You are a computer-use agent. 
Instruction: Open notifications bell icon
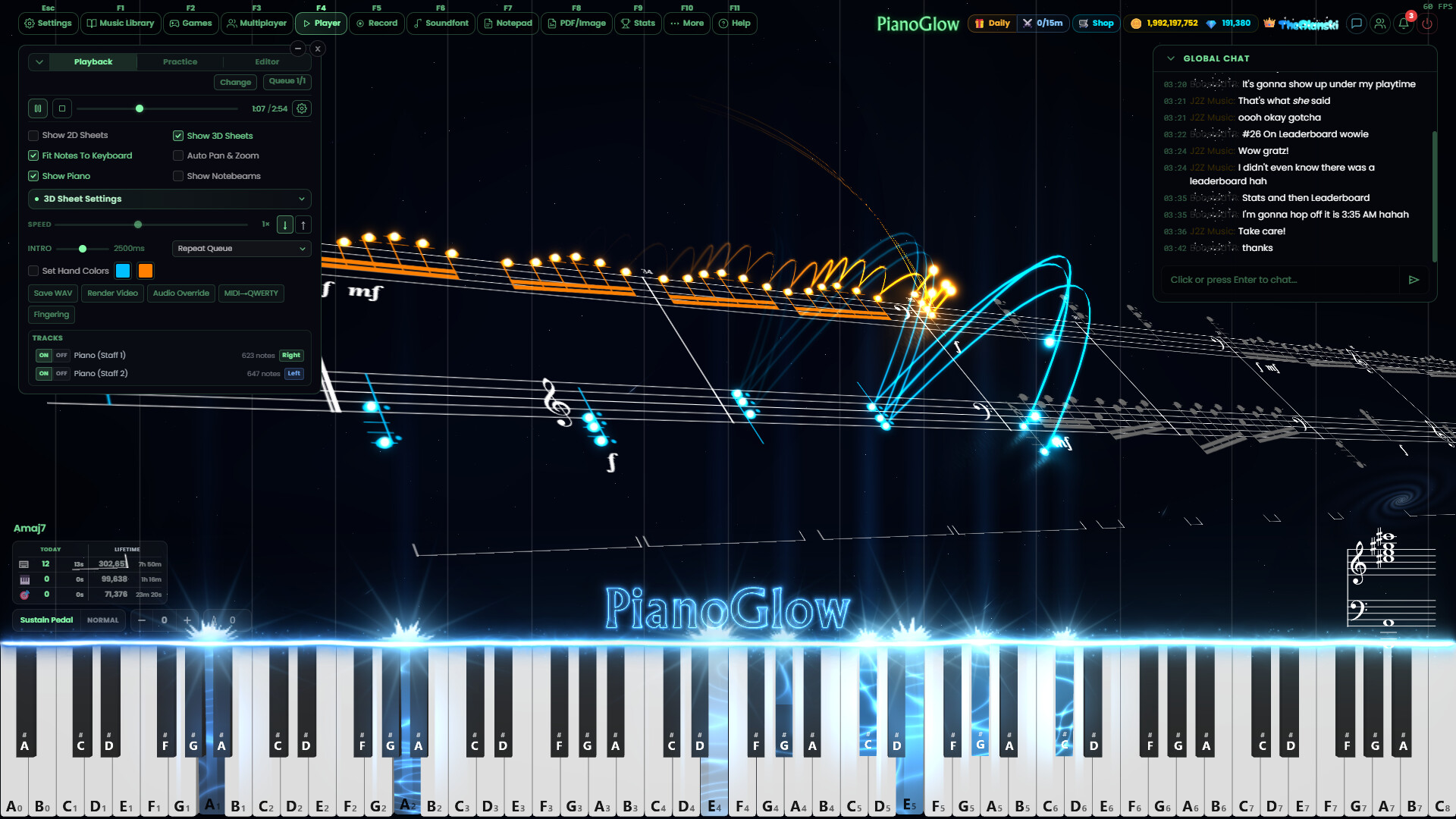(1404, 24)
